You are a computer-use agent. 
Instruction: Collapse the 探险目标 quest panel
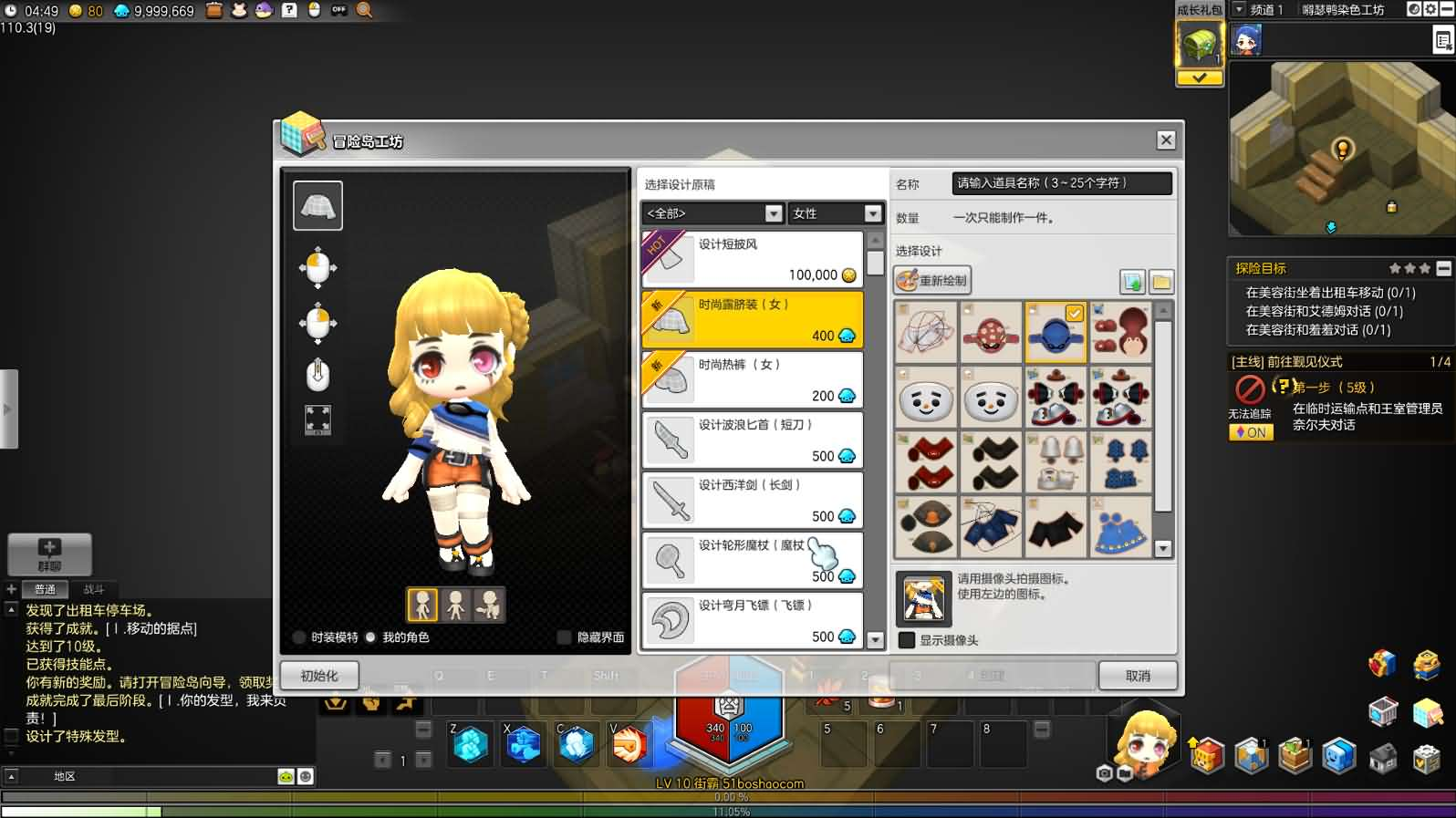tap(1443, 268)
